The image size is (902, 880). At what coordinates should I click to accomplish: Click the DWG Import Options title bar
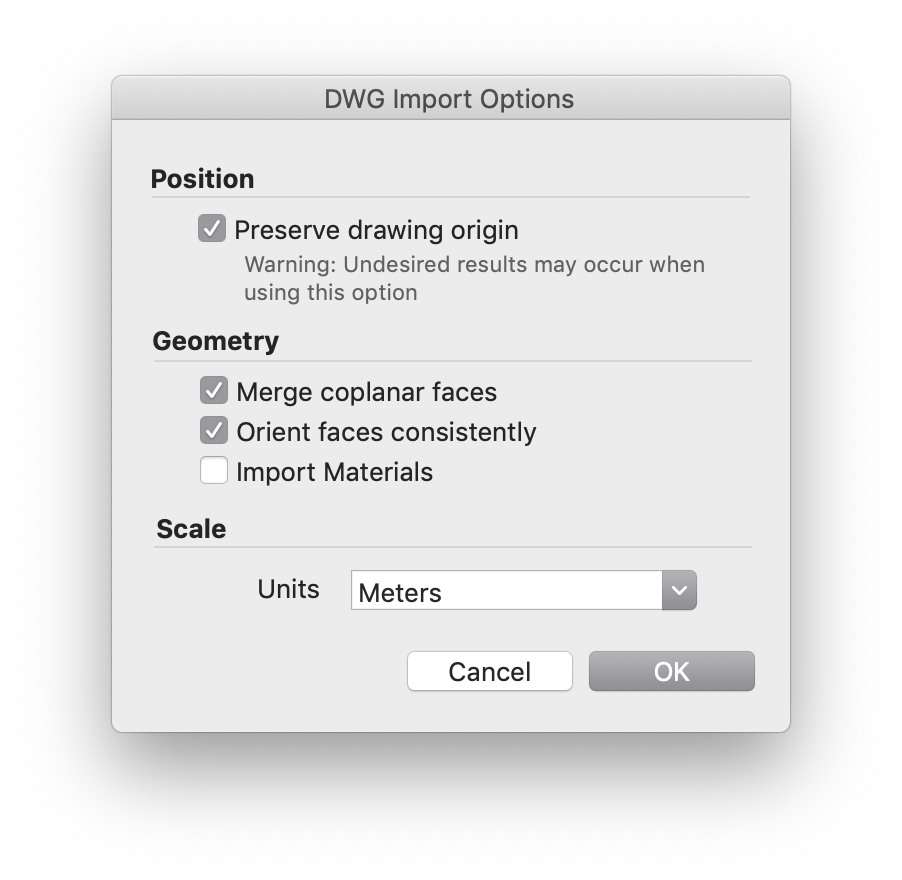coord(451,98)
